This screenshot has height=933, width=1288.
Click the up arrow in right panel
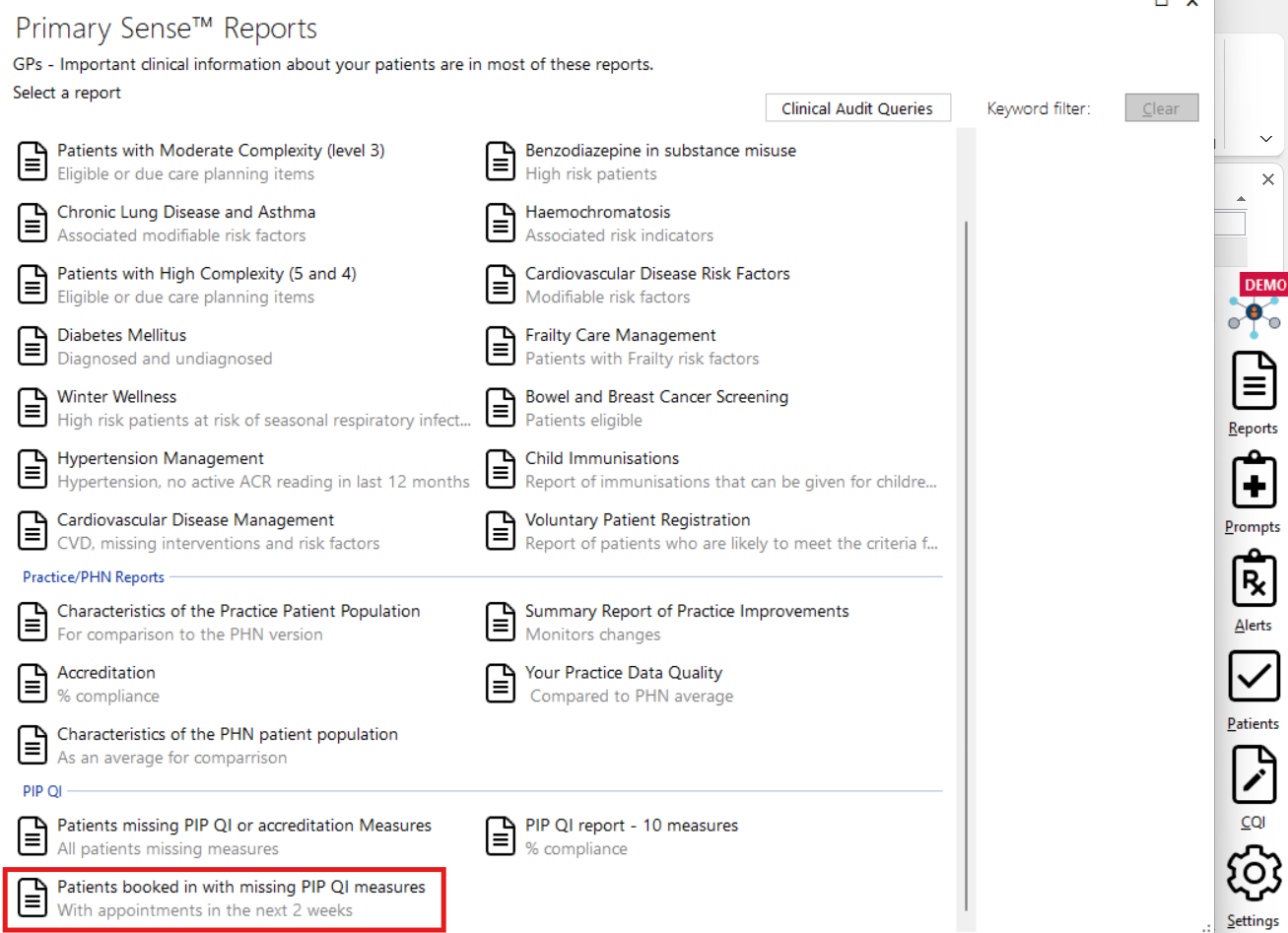pyautogui.click(x=1241, y=199)
